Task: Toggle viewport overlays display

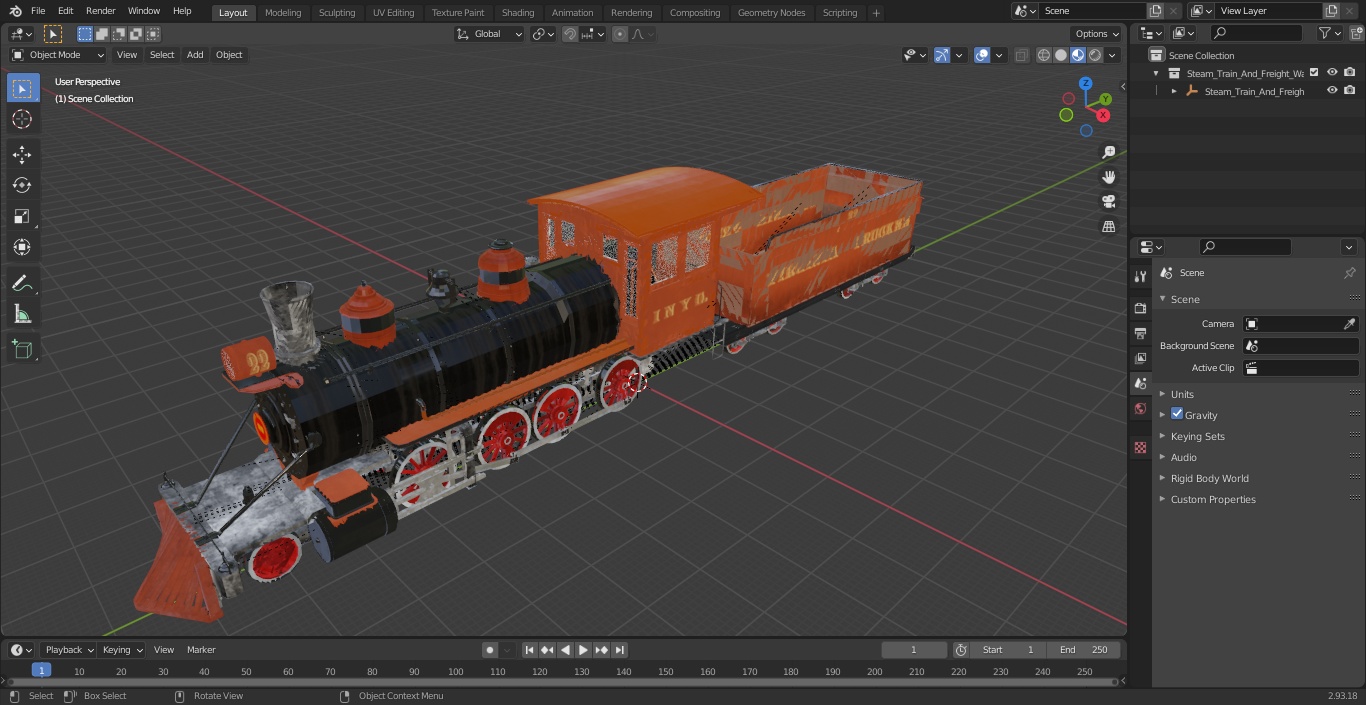Action: point(982,55)
